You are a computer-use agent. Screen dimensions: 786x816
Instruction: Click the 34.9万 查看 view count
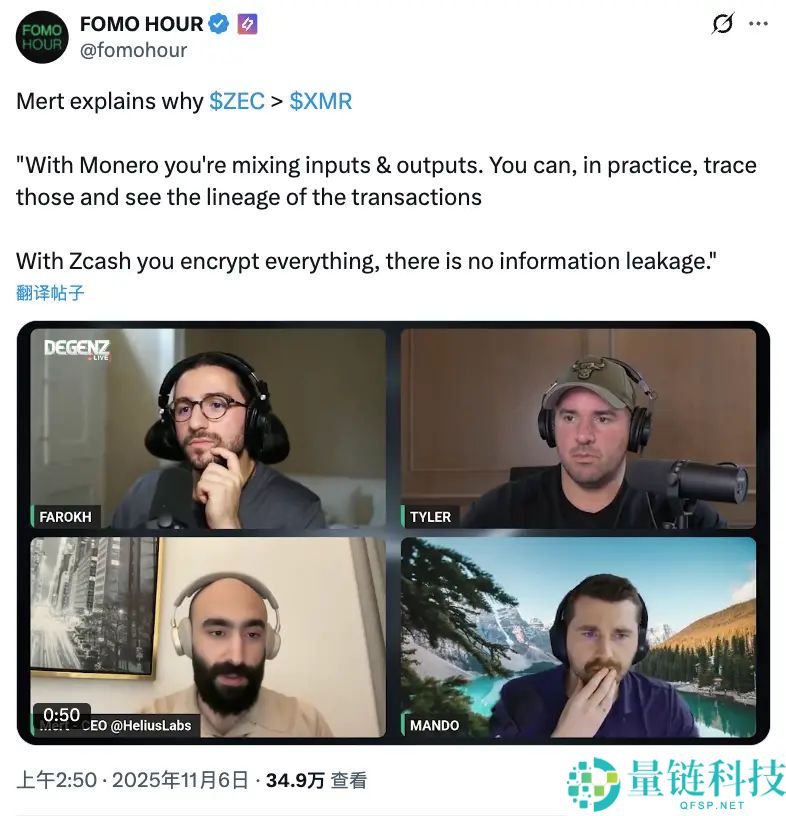click(316, 780)
